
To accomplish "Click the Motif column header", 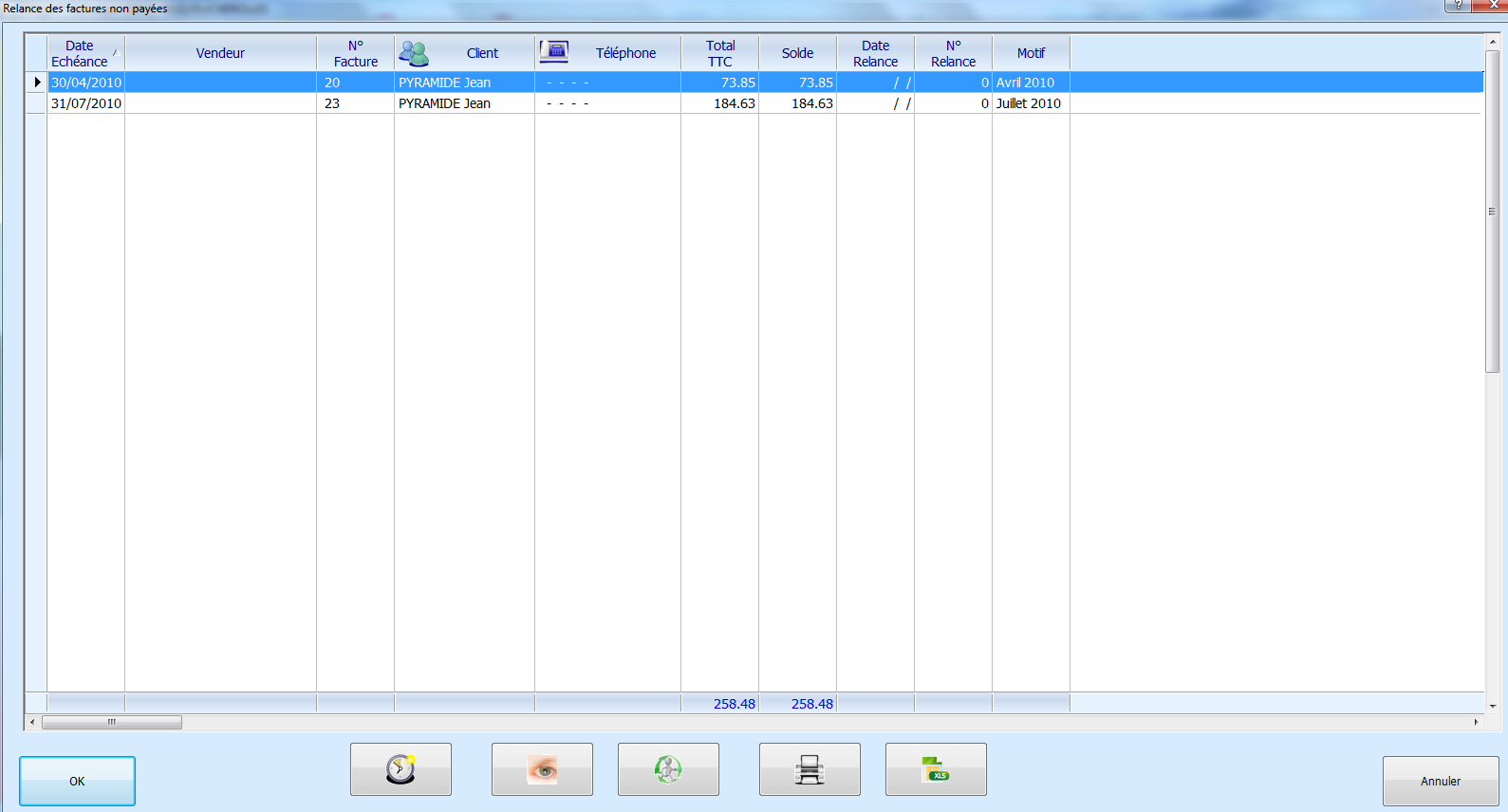I will point(1031,53).
